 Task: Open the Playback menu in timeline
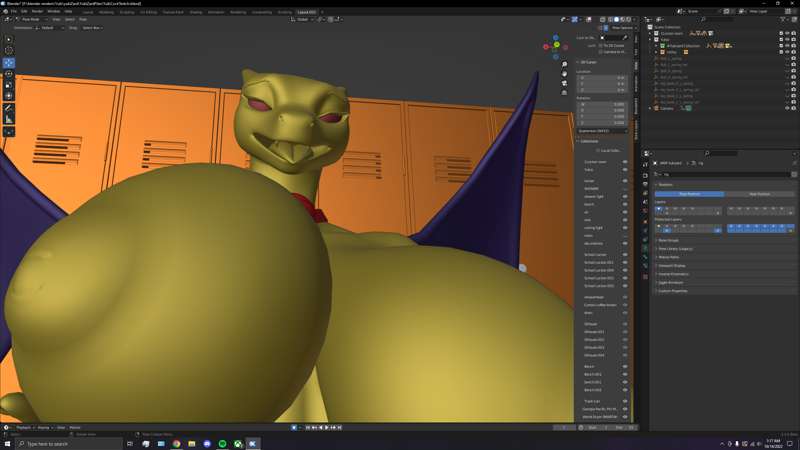24,428
